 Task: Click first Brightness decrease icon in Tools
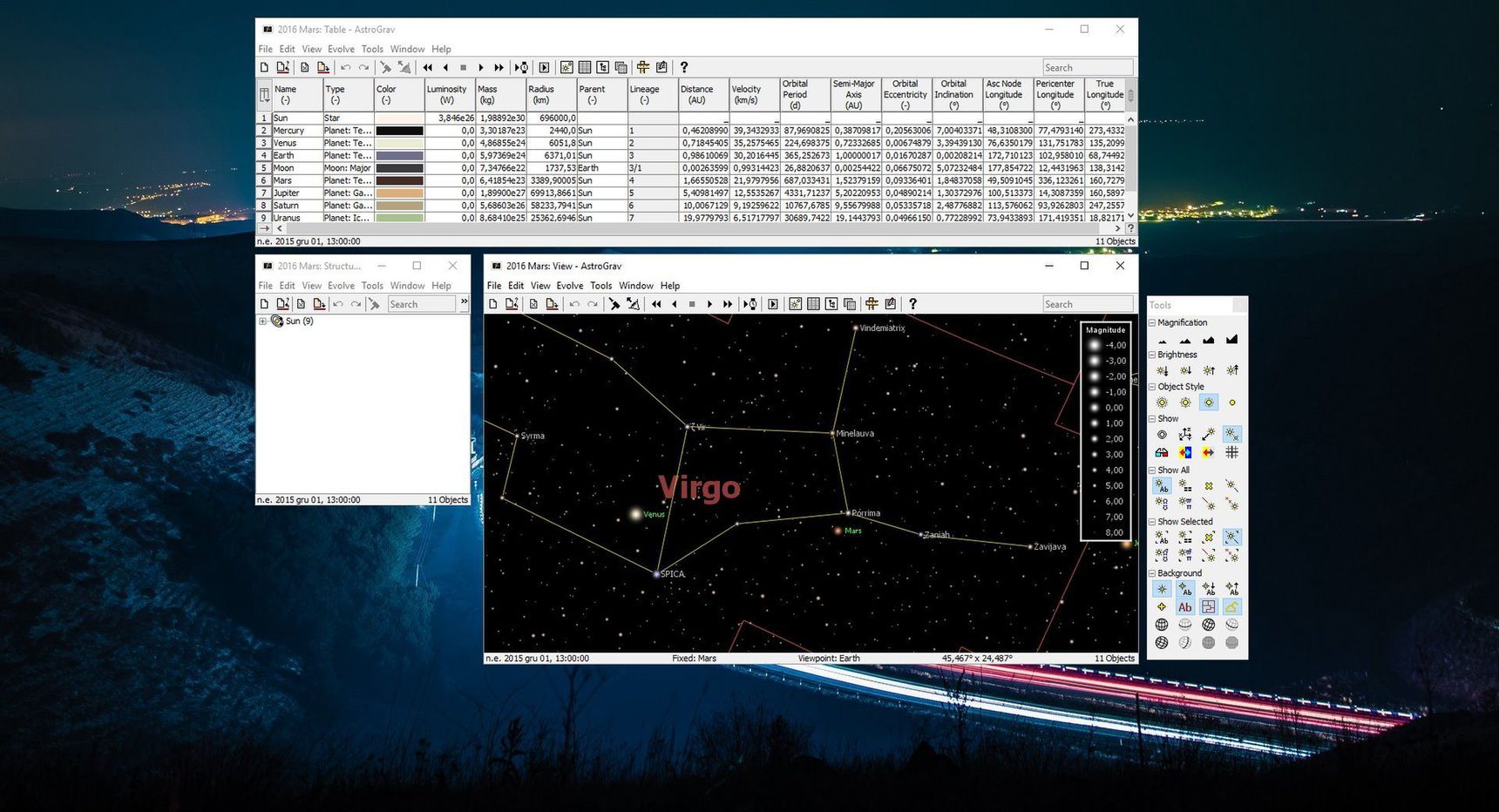(1162, 371)
